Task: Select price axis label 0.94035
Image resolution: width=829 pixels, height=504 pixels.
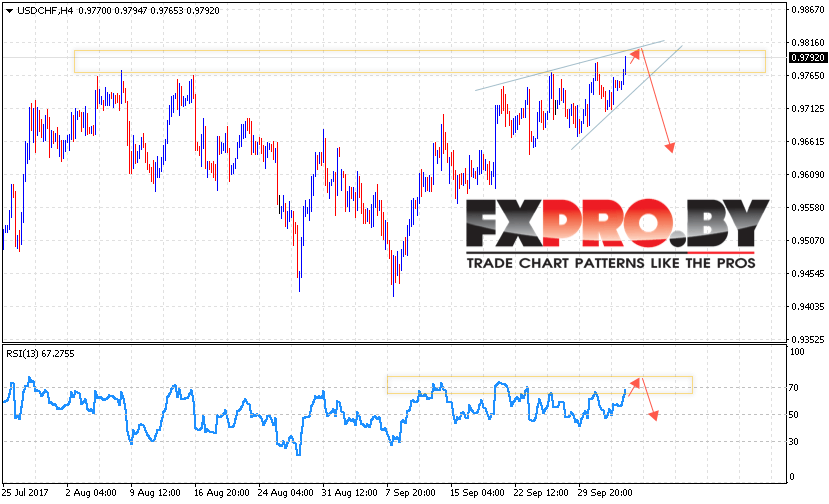Action: point(808,307)
